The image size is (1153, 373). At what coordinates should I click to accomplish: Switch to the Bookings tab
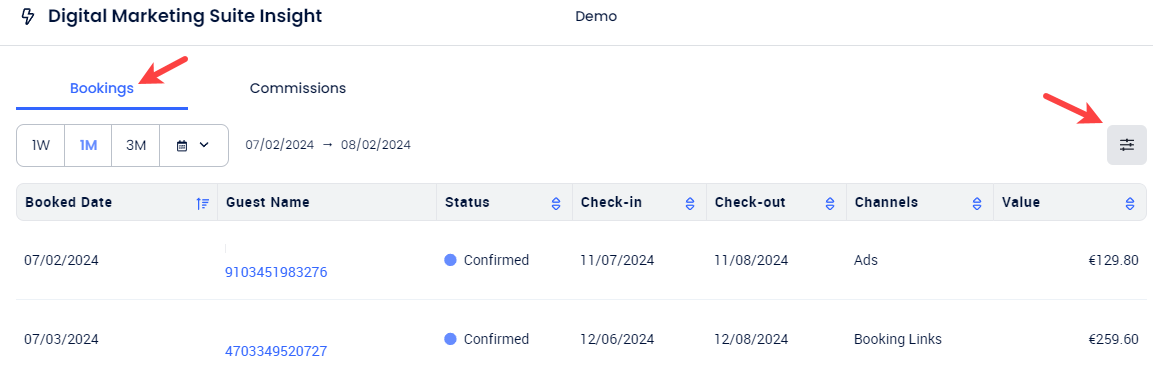click(101, 88)
